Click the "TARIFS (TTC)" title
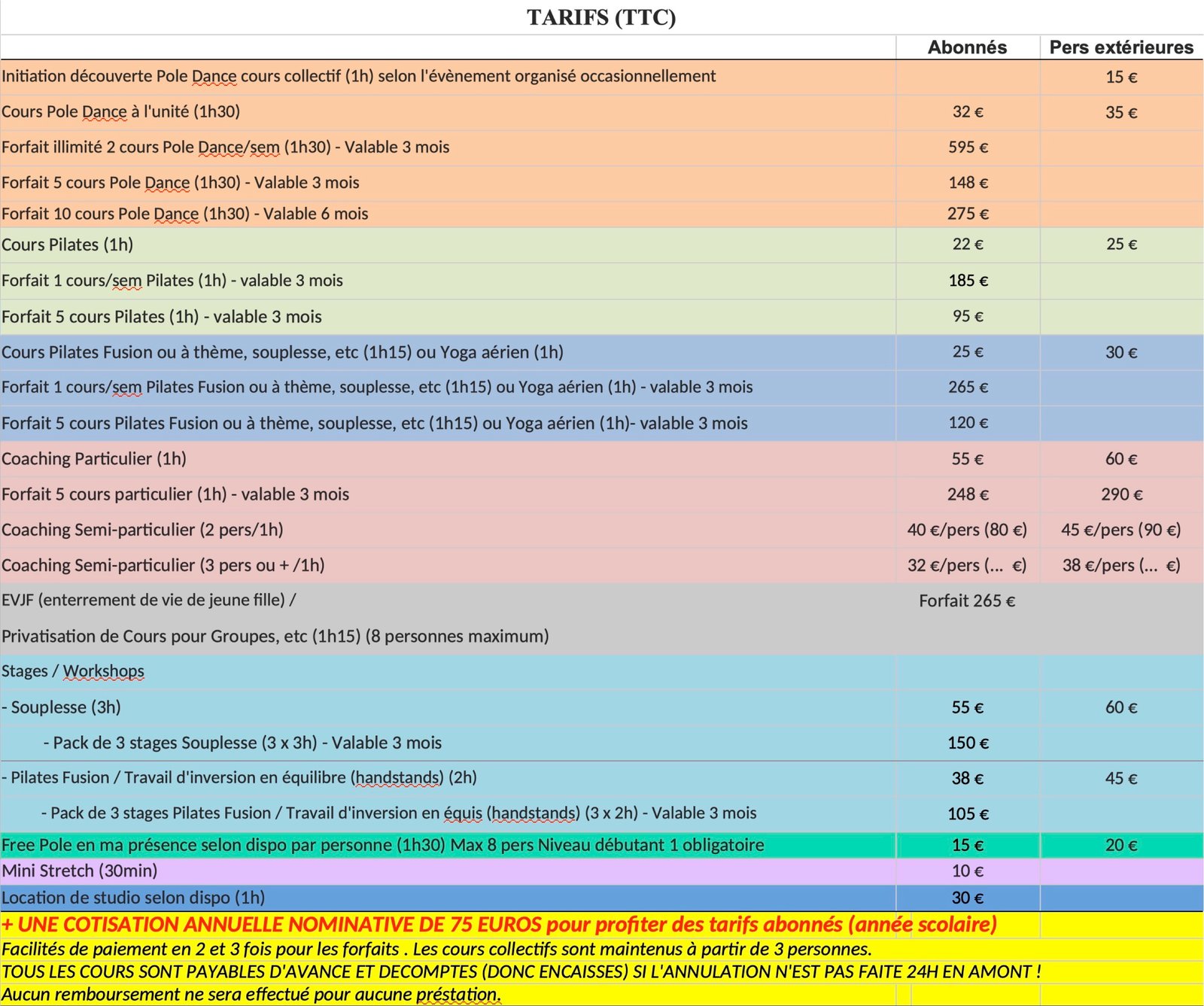 (600, 17)
